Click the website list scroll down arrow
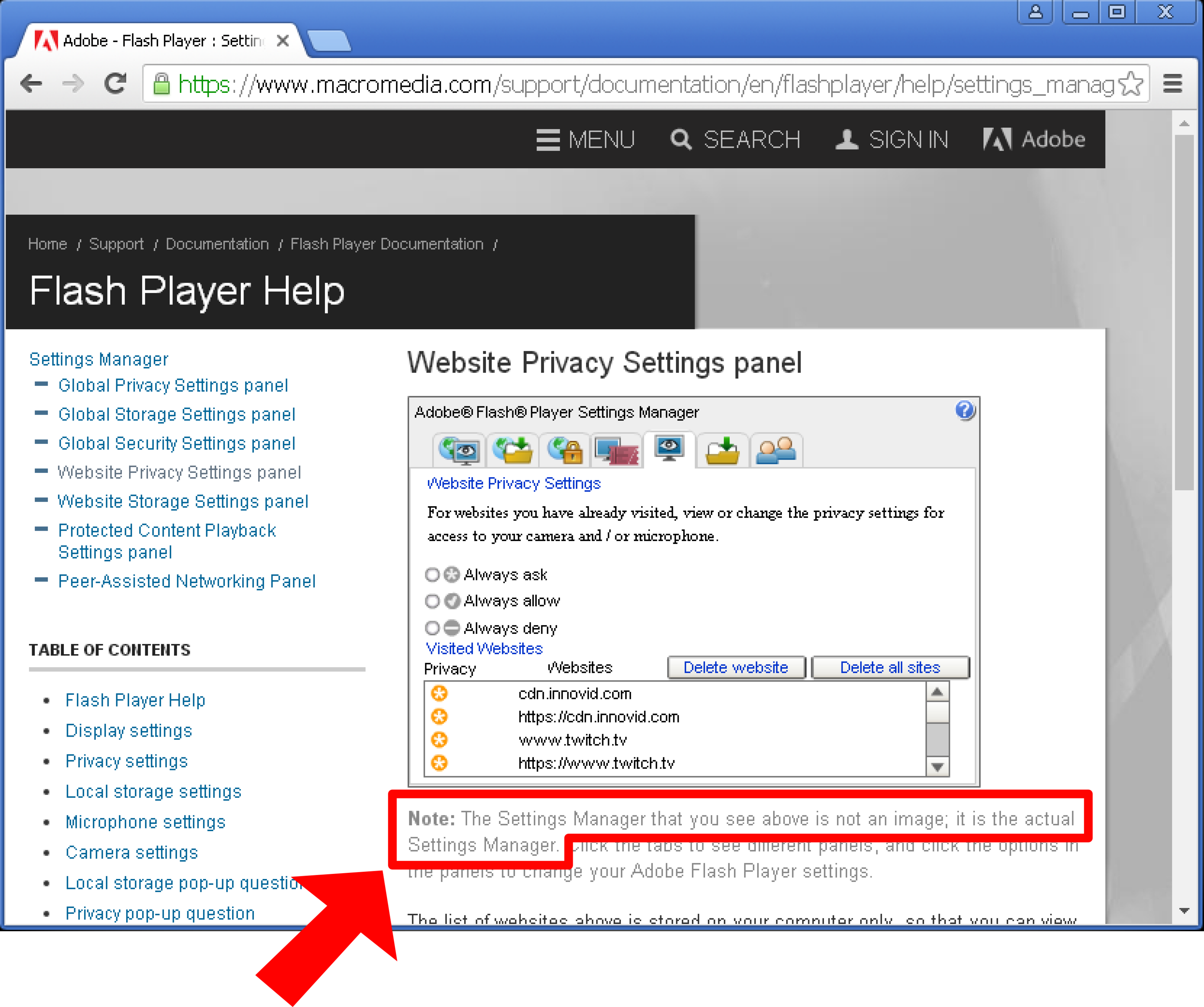1204x1007 pixels. pos(938,766)
